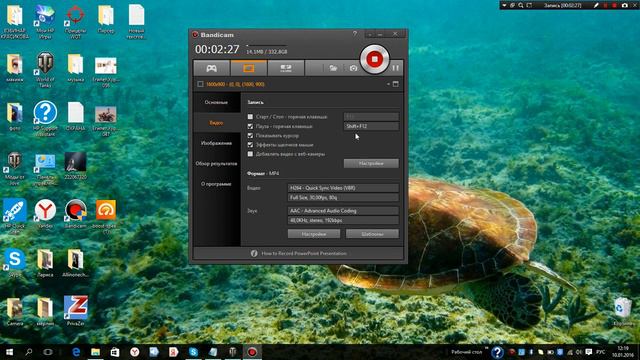Image resolution: width=640 pixels, height=360 pixels.
Task: Click the 48.0KHz stereo audio field
Action: (x=343, y=220)
